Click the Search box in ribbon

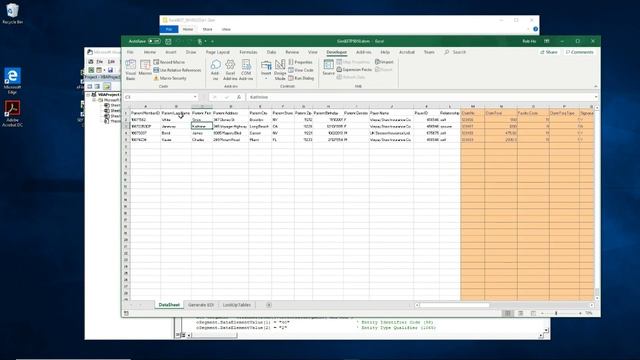(455, 52)
